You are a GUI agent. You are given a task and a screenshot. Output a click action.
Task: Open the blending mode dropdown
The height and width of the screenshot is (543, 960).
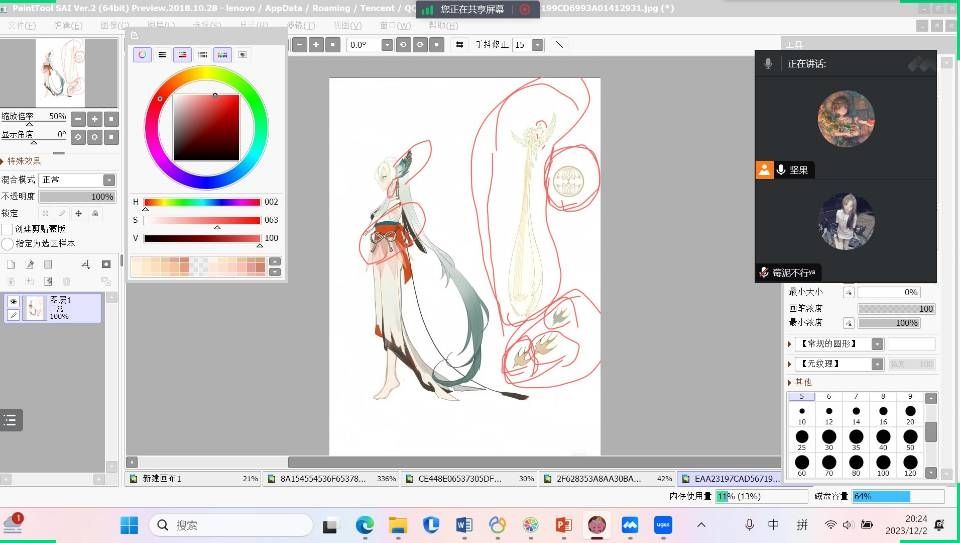[x=109, y=180]
